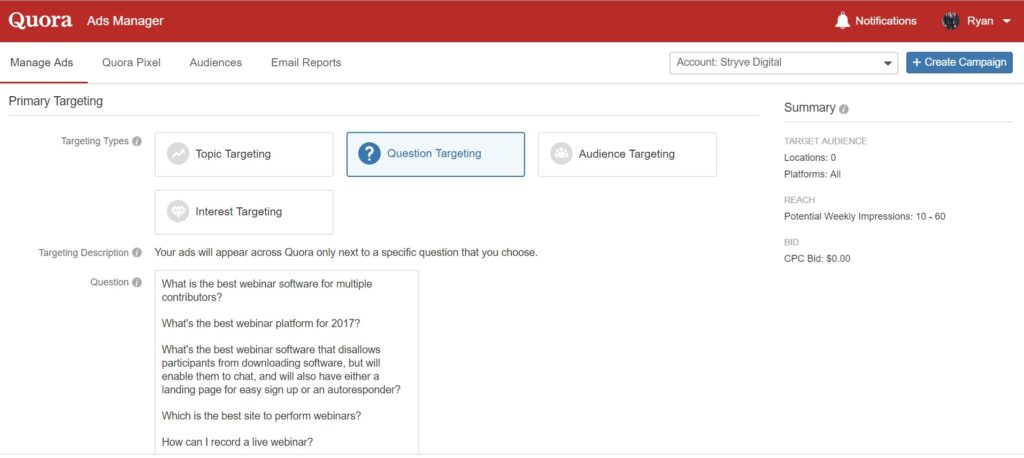Click the "How can I record a live webinar?" line
Screen dimensions: 1024x458
coord(237,442)
